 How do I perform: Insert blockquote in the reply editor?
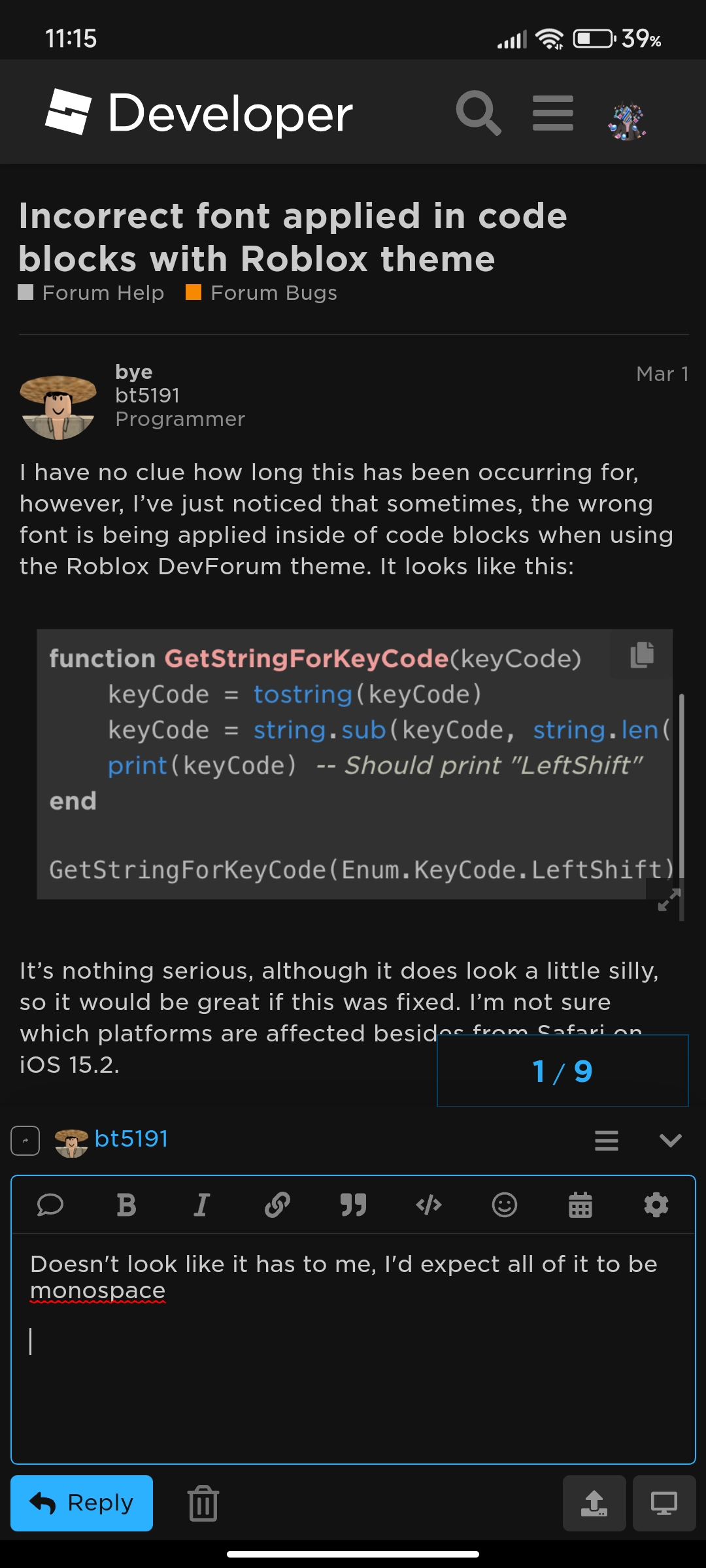point(353,1205)
